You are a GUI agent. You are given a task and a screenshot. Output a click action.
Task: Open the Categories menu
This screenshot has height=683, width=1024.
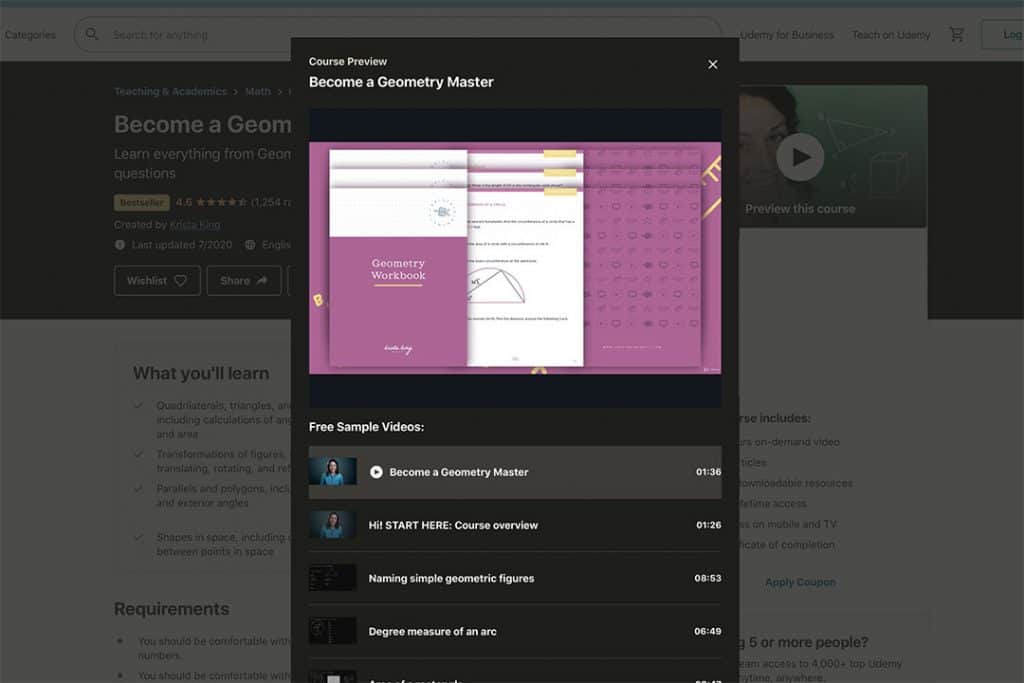click(x=30, y=34)
